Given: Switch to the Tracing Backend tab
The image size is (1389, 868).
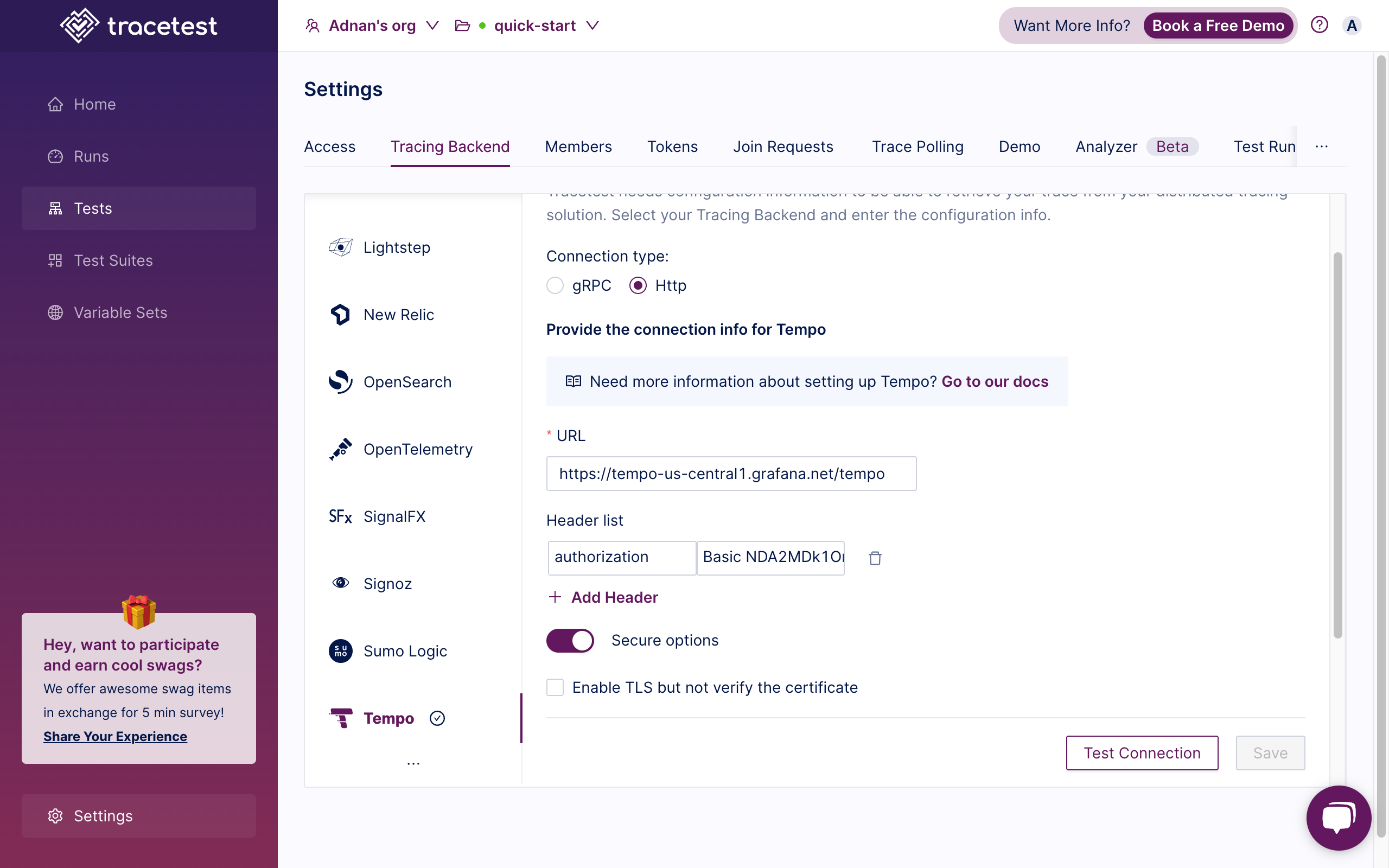Looking at the screenshot, I should [x=450, y=146].
